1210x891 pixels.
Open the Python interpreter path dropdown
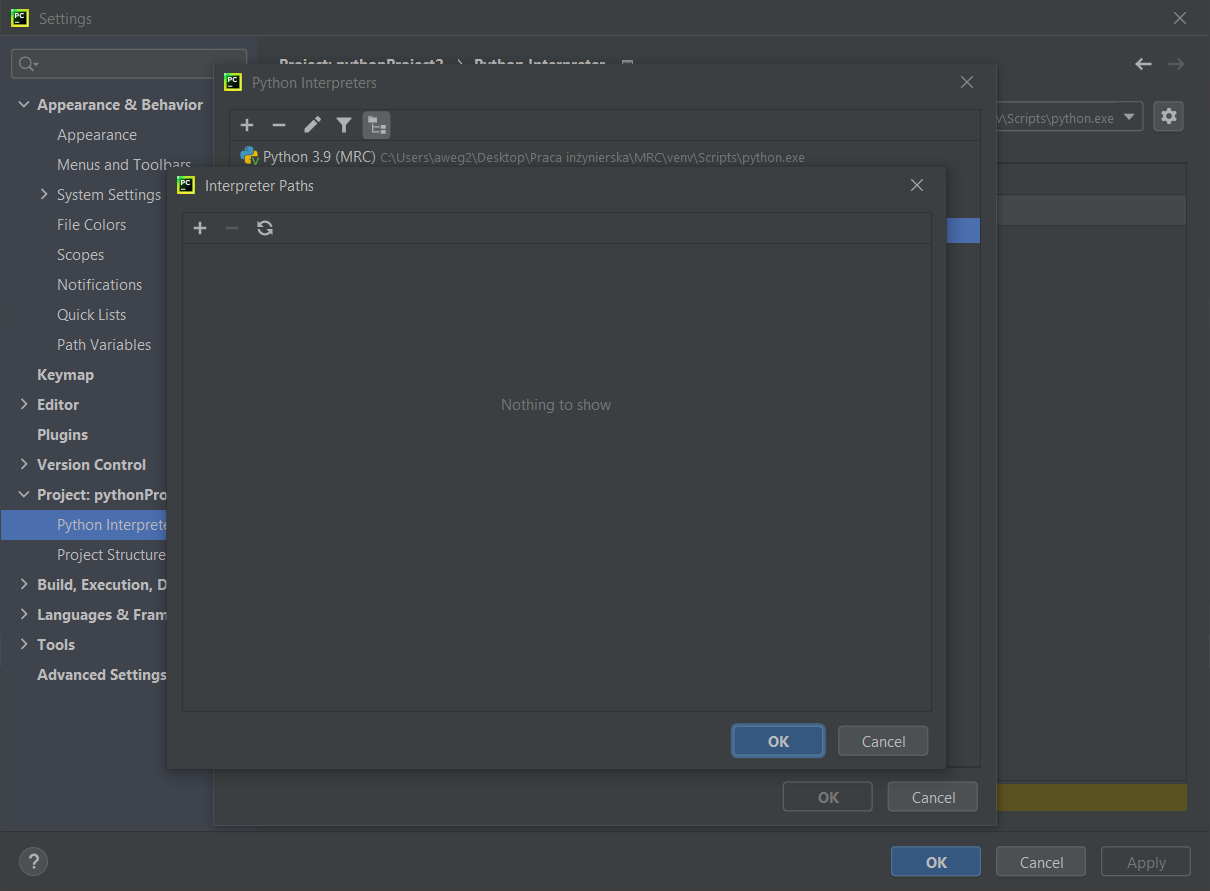click(1130, 117)
